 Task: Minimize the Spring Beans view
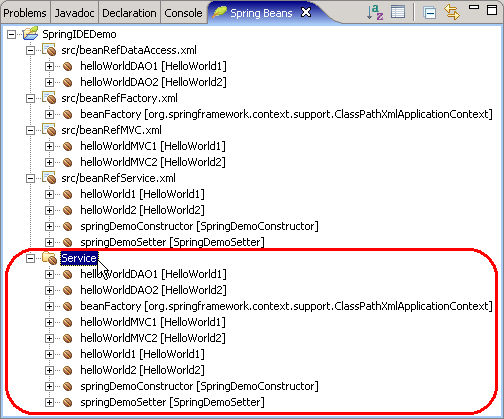(474, 7)
